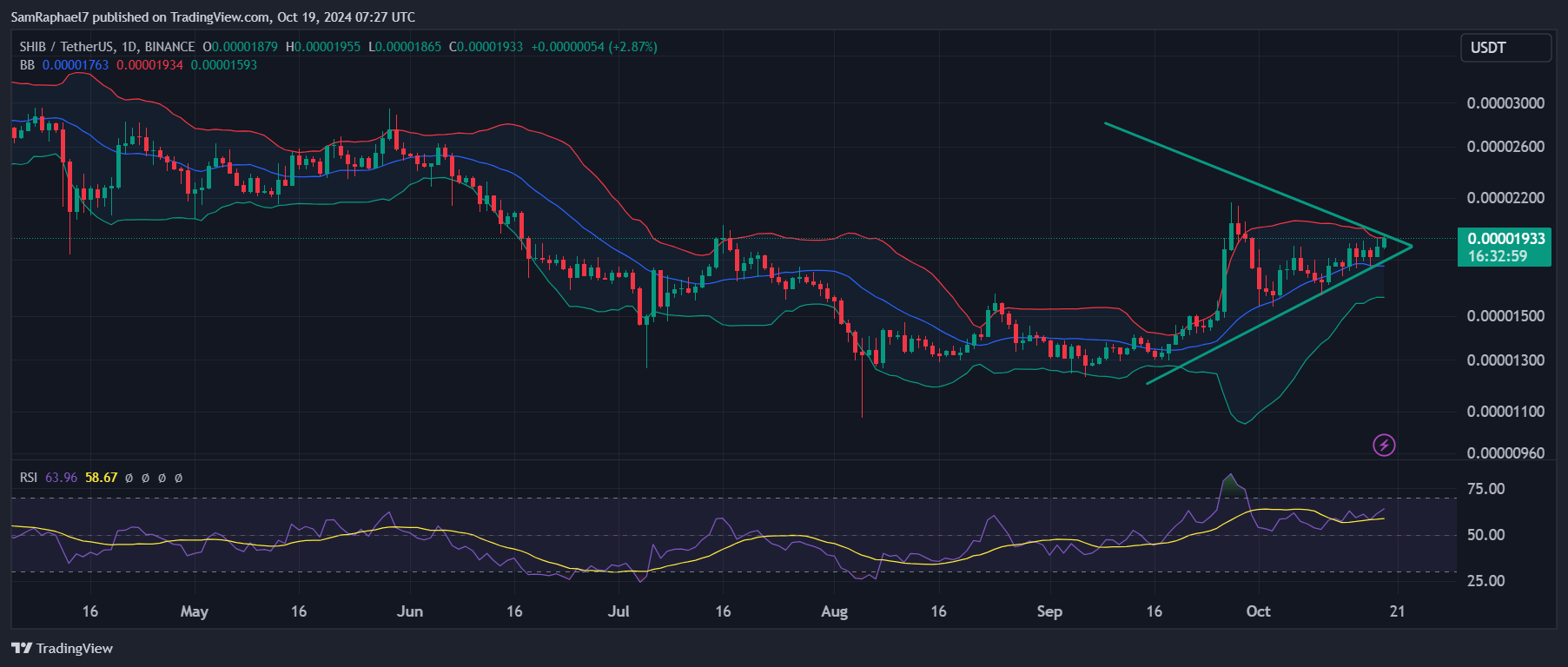Select the RSI indicator legend label
1568x667 pixels.
29,478
